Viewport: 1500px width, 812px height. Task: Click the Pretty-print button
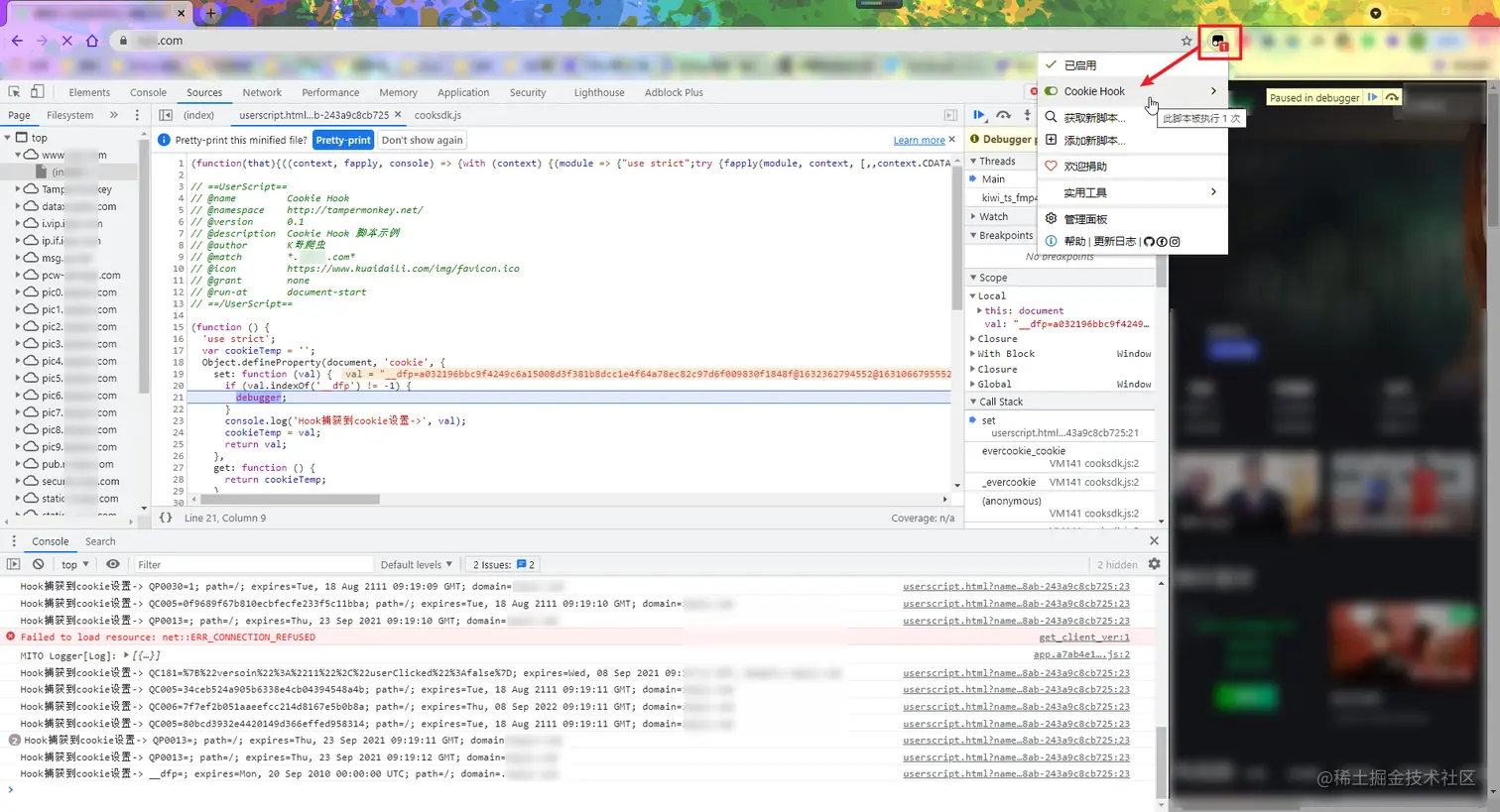[x=343, y=141]
